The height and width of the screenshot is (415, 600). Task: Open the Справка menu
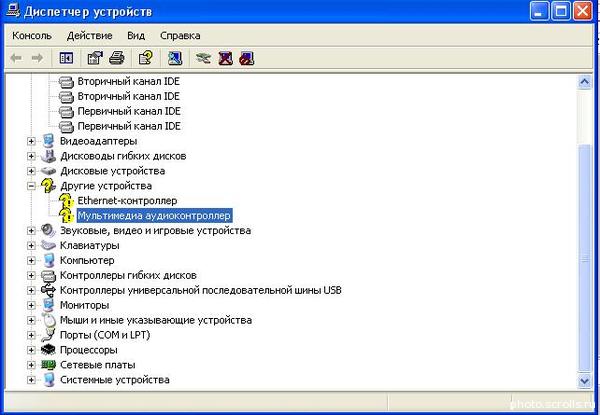pyautogui.click(x=180, y=36)
